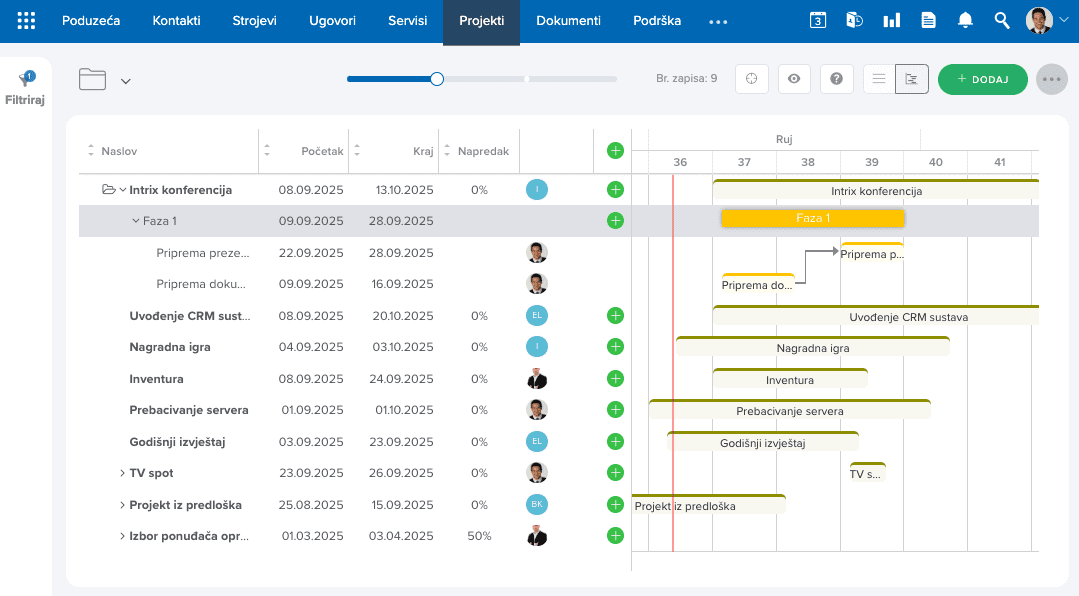Image resolution: width=1079 pixels, height=596 pixels.
Task: Open the apps grid menu
Action: 26,21
